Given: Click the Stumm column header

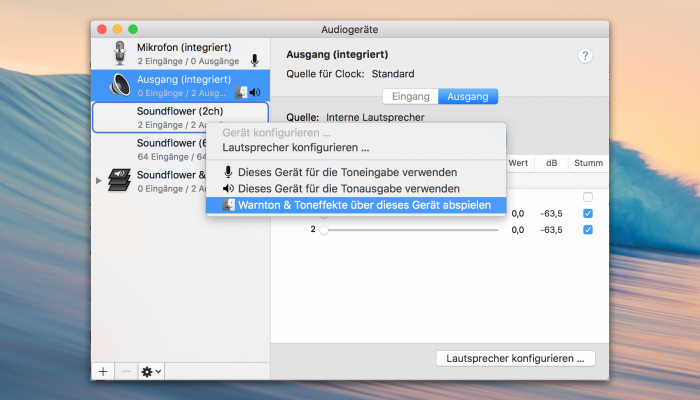Looking at the screenshot, I should click(588, 163).
